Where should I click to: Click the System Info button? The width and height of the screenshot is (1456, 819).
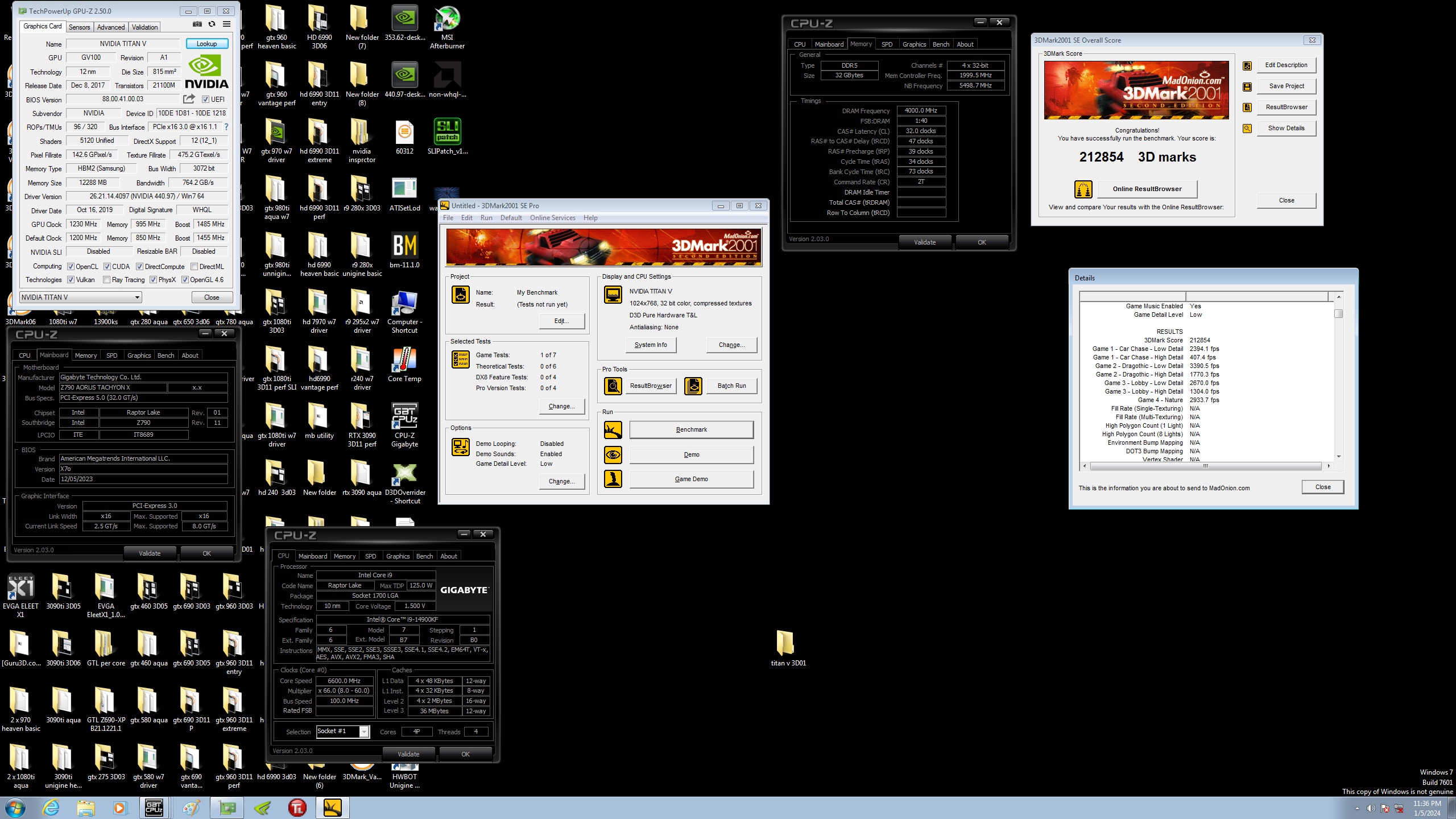click(x=651, y=345)
